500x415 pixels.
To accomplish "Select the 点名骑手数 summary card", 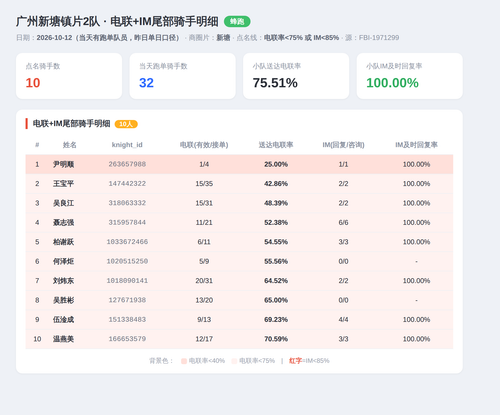I will click(69, 76).
